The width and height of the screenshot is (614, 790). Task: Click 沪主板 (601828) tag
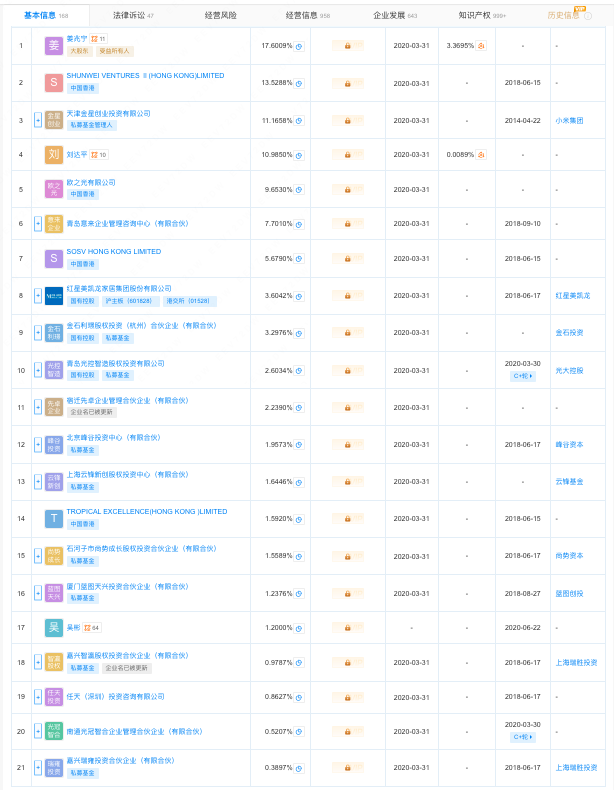pyautogui.click(x=129, y=301)
